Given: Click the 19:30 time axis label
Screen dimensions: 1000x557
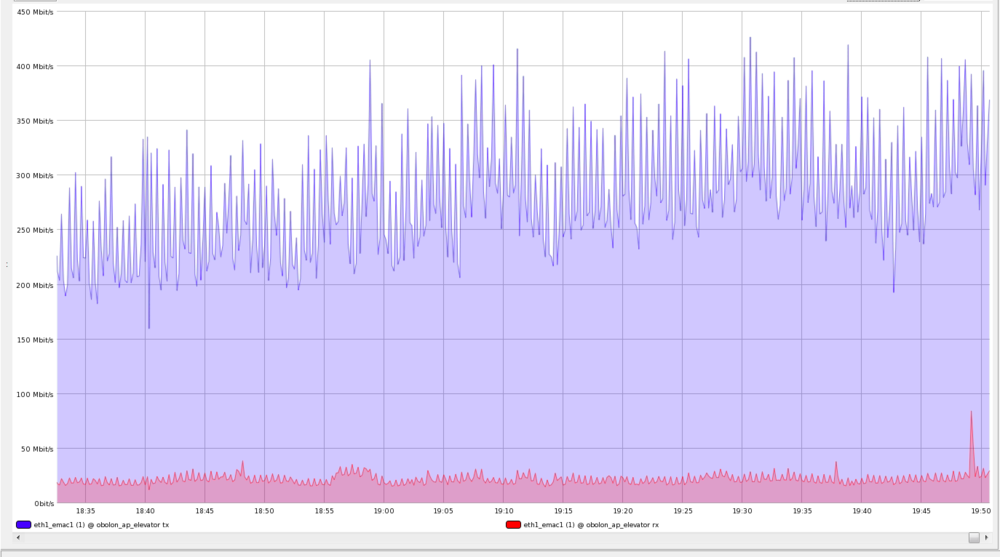Looking at the screenshot, I should [742, 511].
